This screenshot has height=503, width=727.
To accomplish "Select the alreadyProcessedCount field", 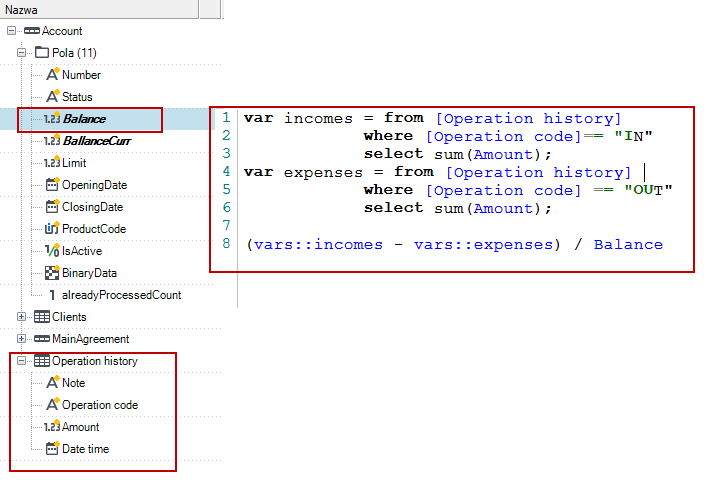I will click(x=121, y=295).
